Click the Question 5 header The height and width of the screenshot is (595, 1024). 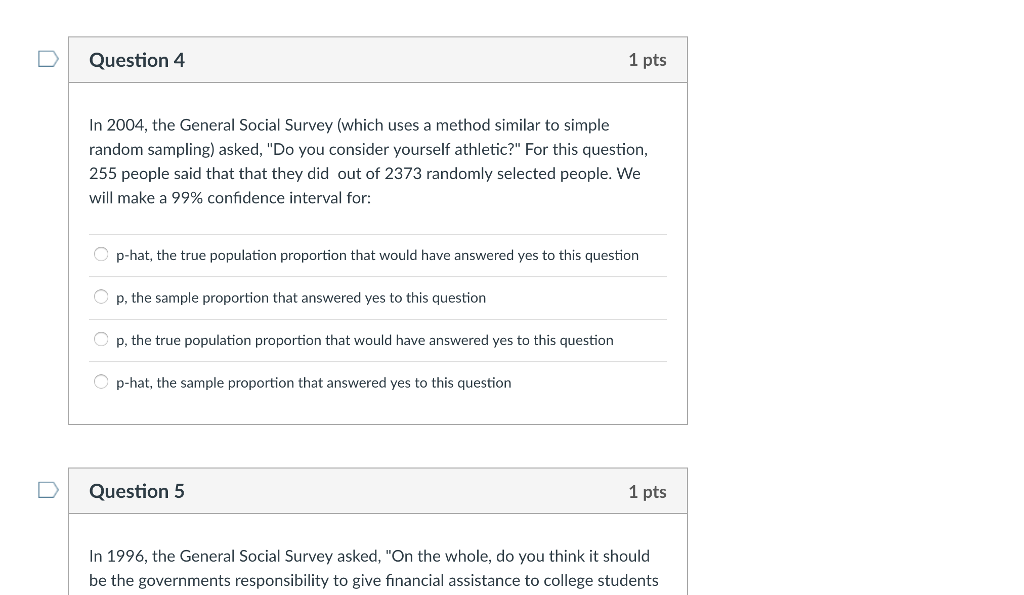click(137, 491)
